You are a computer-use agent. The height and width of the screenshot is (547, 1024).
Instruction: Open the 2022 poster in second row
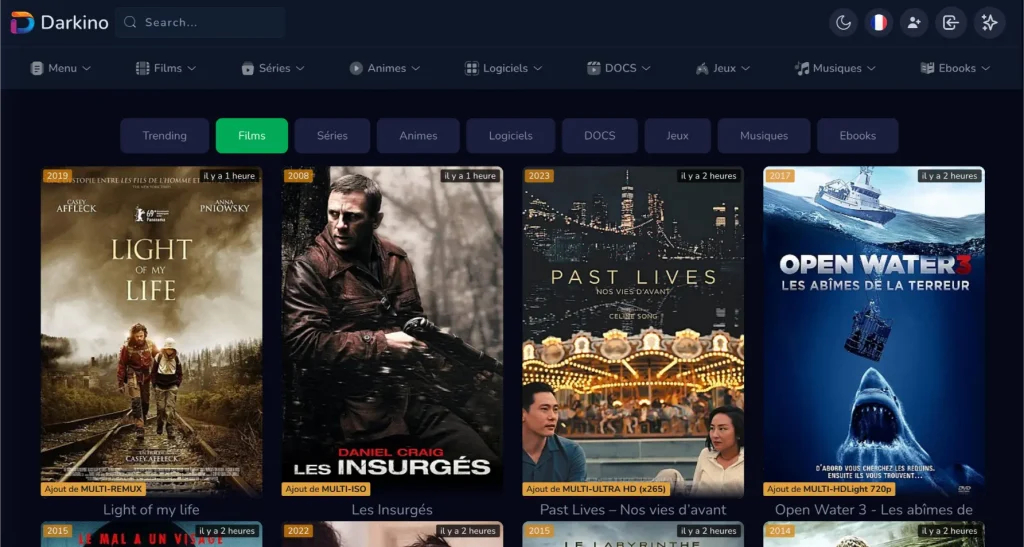tap(392, 534)
